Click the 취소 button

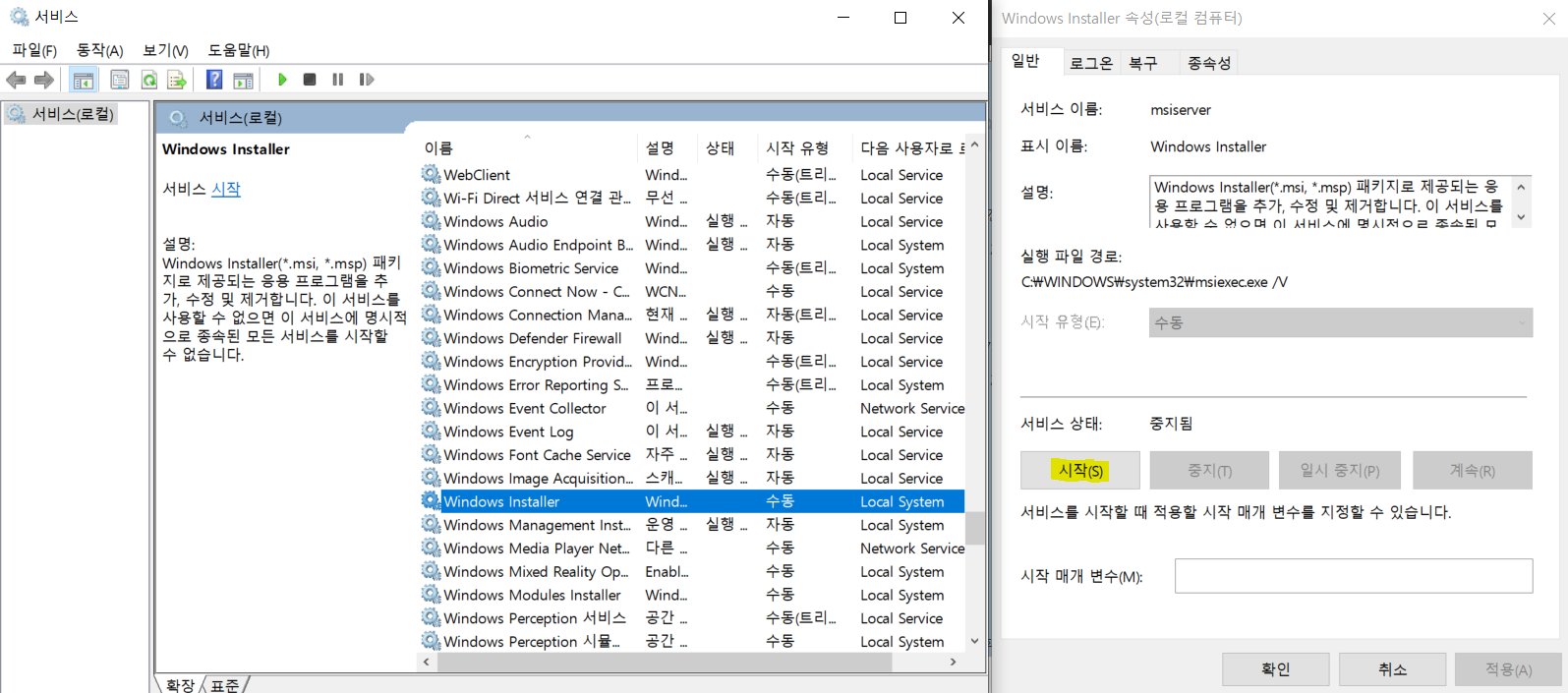[1392, 669]
